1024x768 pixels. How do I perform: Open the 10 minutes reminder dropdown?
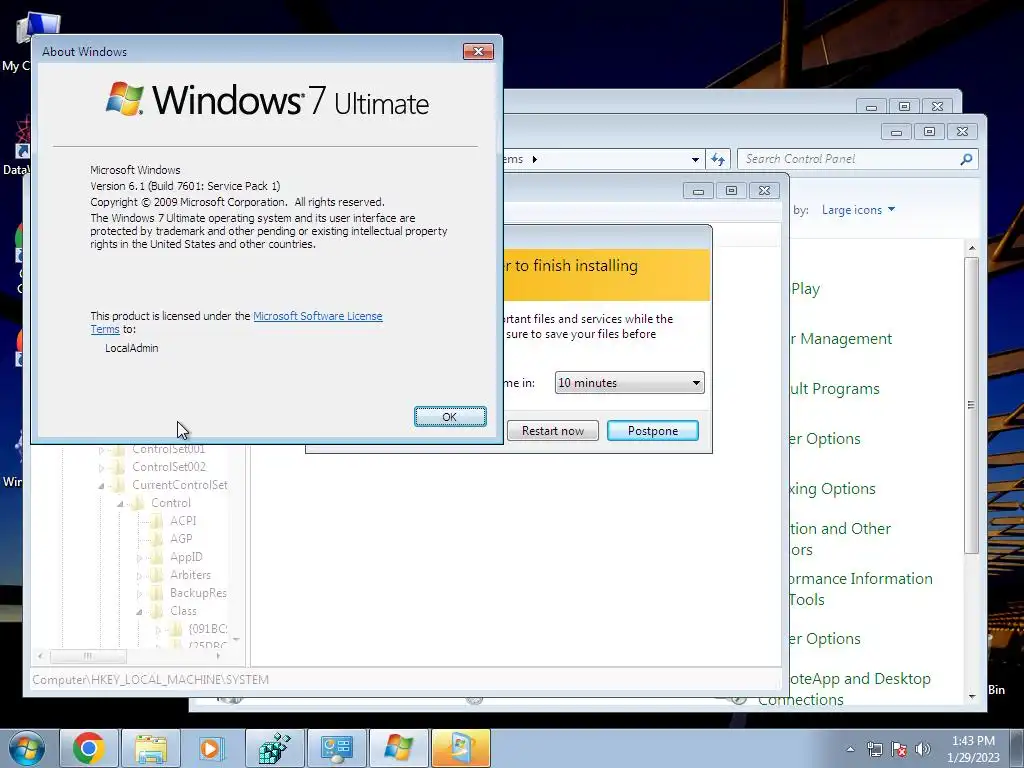click(630, 383)
